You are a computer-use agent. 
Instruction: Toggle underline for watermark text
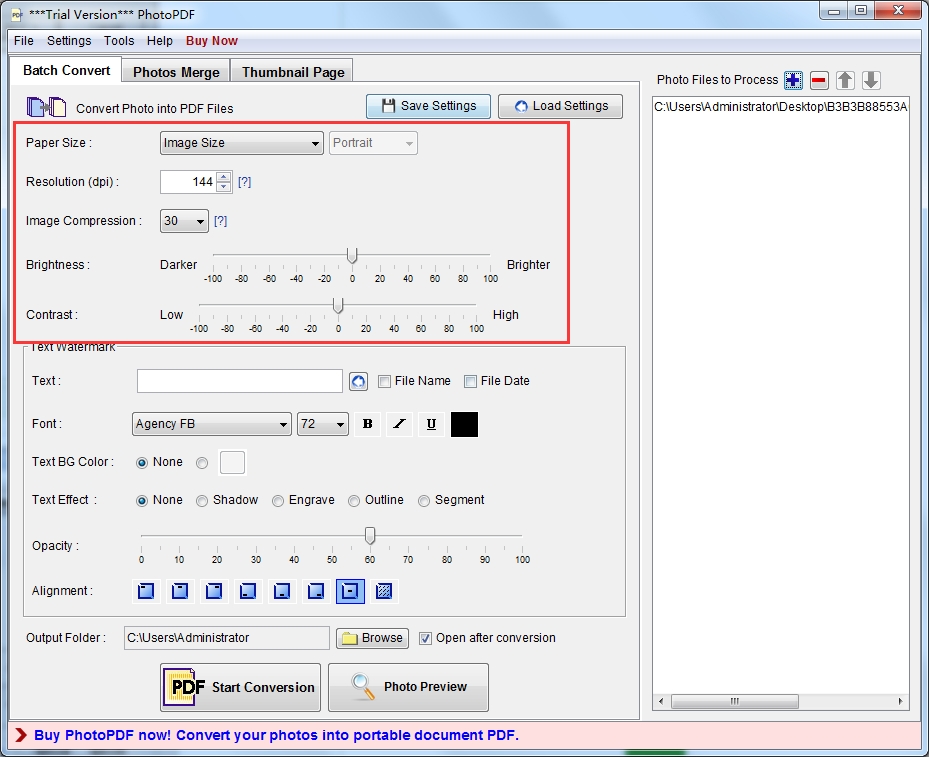(431, 424)
